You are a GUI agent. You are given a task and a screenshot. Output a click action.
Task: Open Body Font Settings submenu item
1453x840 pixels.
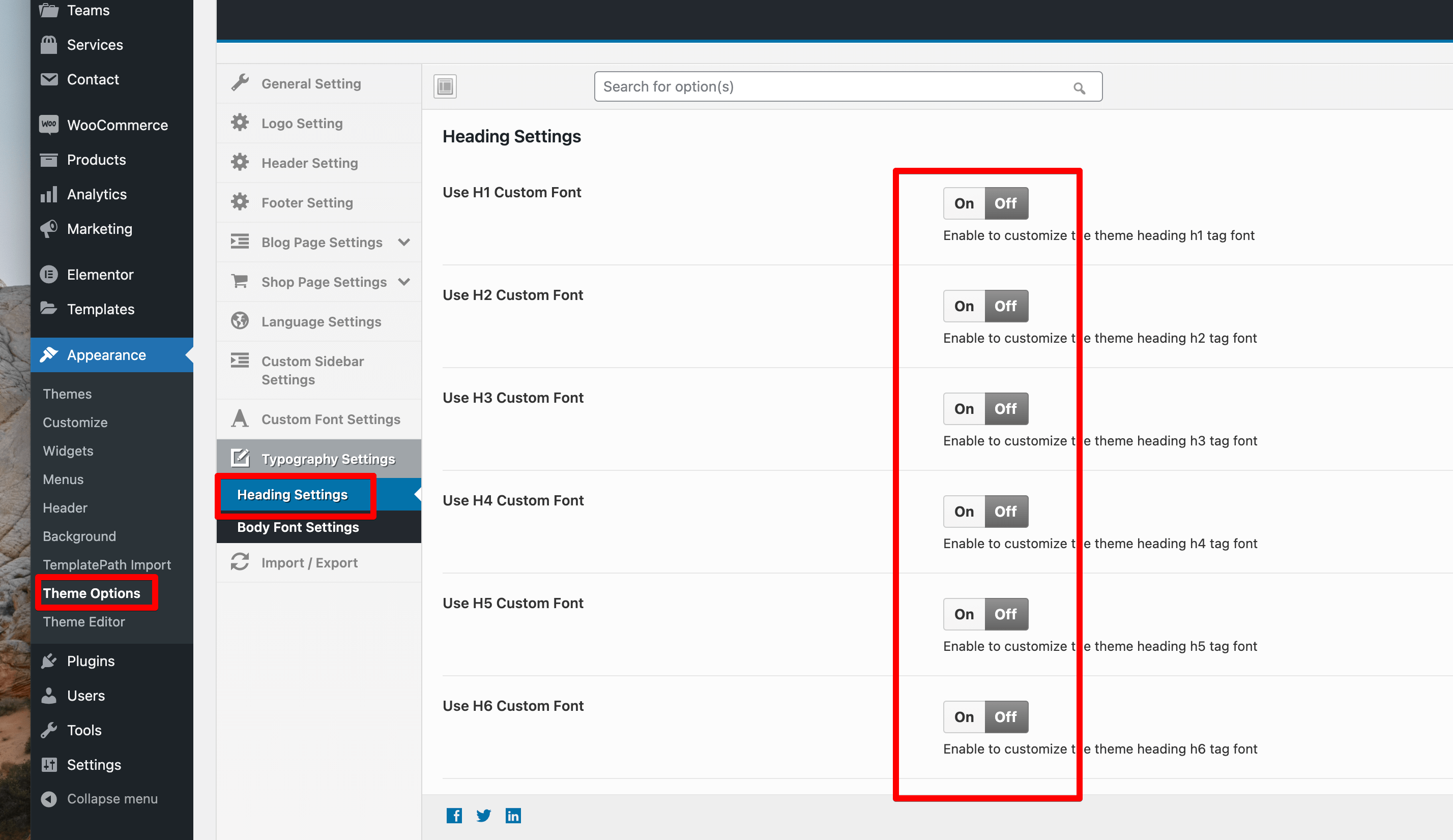(298, 527)
